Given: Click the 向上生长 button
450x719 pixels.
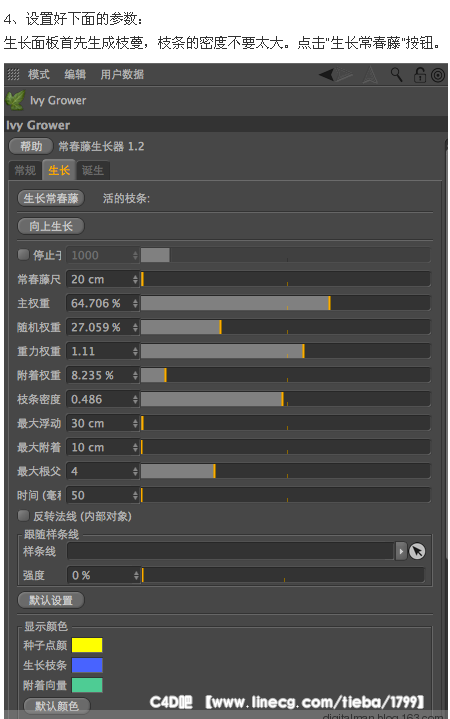Looking at the screenshot, I should click(51, 226).
